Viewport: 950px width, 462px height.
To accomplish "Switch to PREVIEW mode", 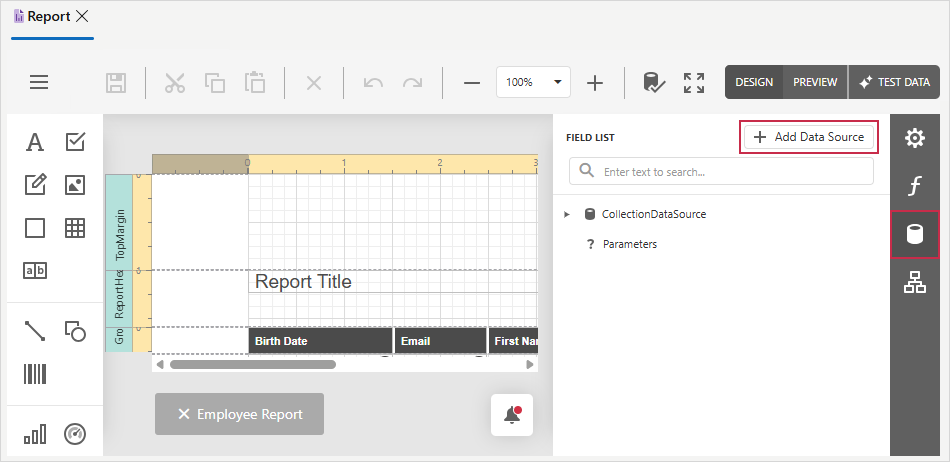I will click(815, 82).
